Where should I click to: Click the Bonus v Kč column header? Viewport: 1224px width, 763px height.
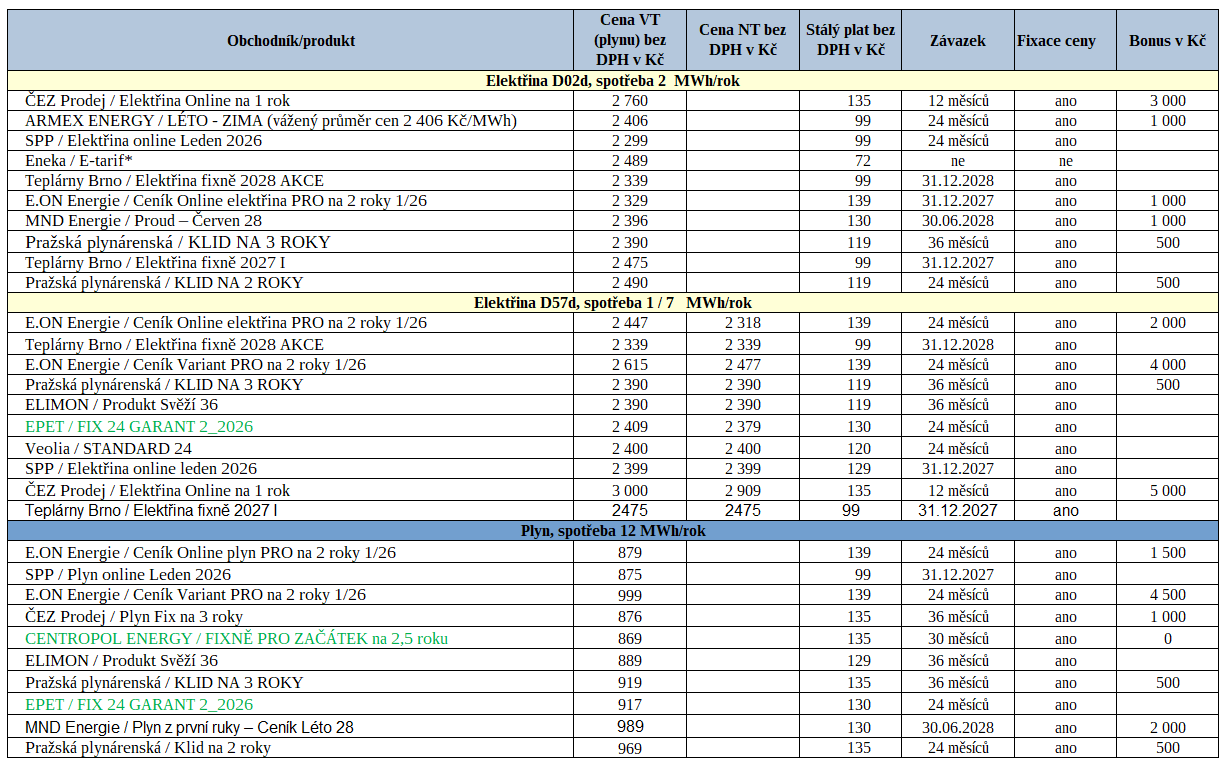coord(1167,41)
